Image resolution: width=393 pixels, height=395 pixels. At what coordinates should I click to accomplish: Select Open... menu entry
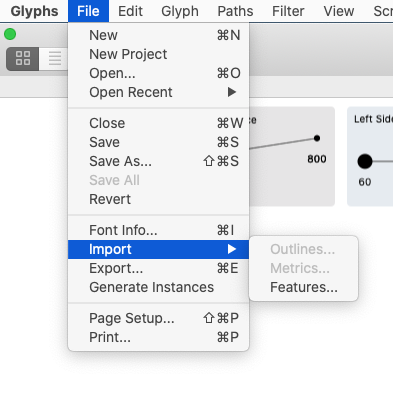pos(158,73)
